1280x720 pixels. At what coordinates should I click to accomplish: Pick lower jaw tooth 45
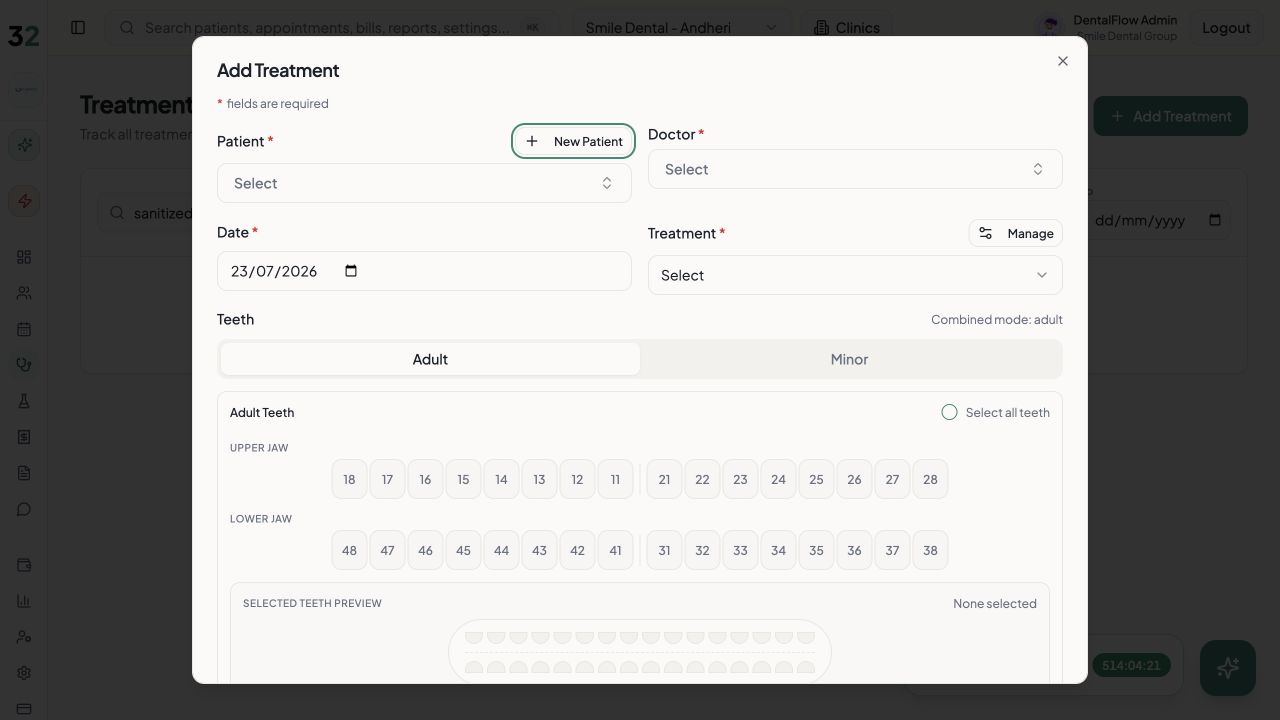pyautogui.click(x=463, y=550)
